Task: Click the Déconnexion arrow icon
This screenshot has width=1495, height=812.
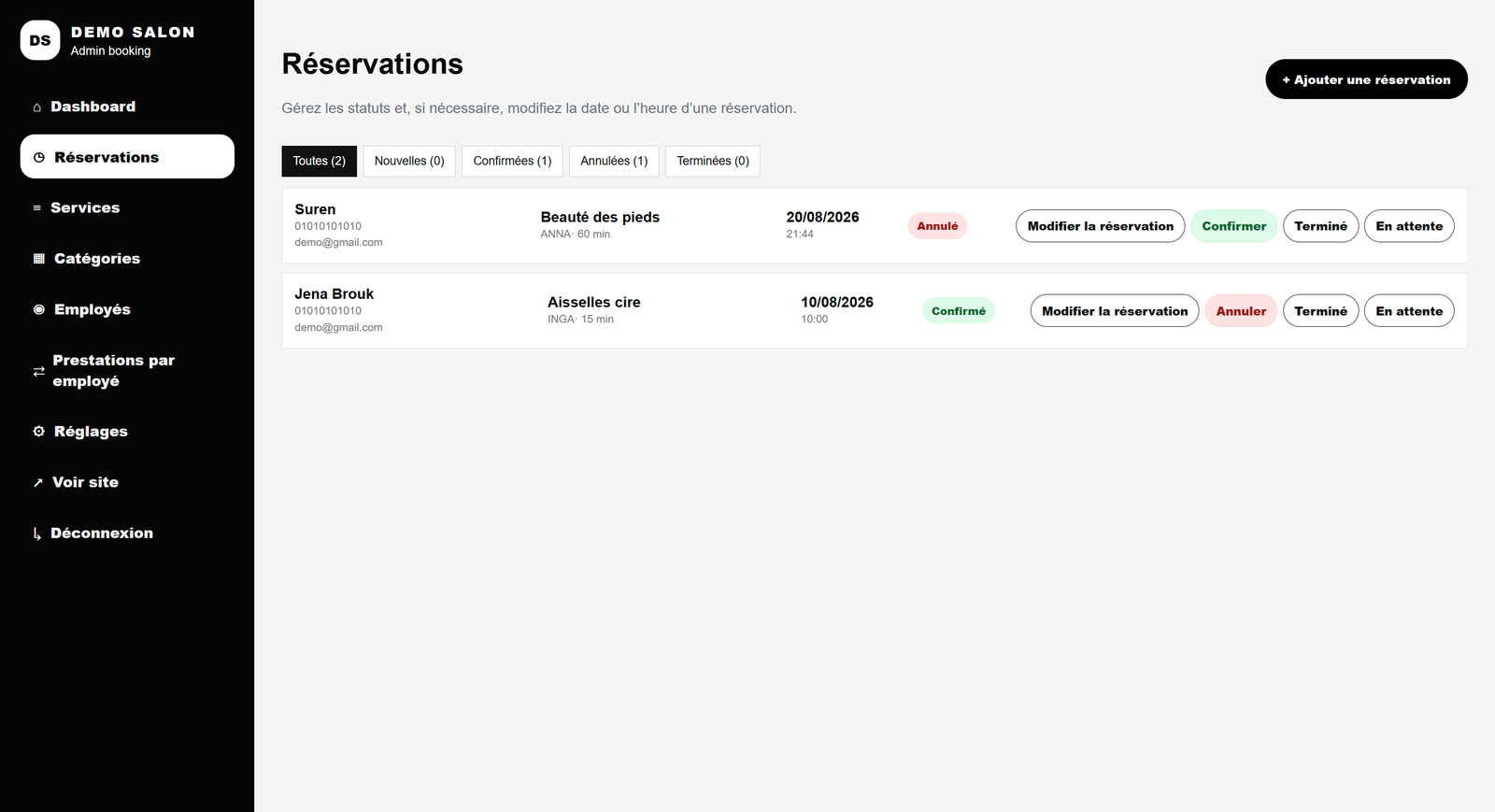Action: coord(37,534)
